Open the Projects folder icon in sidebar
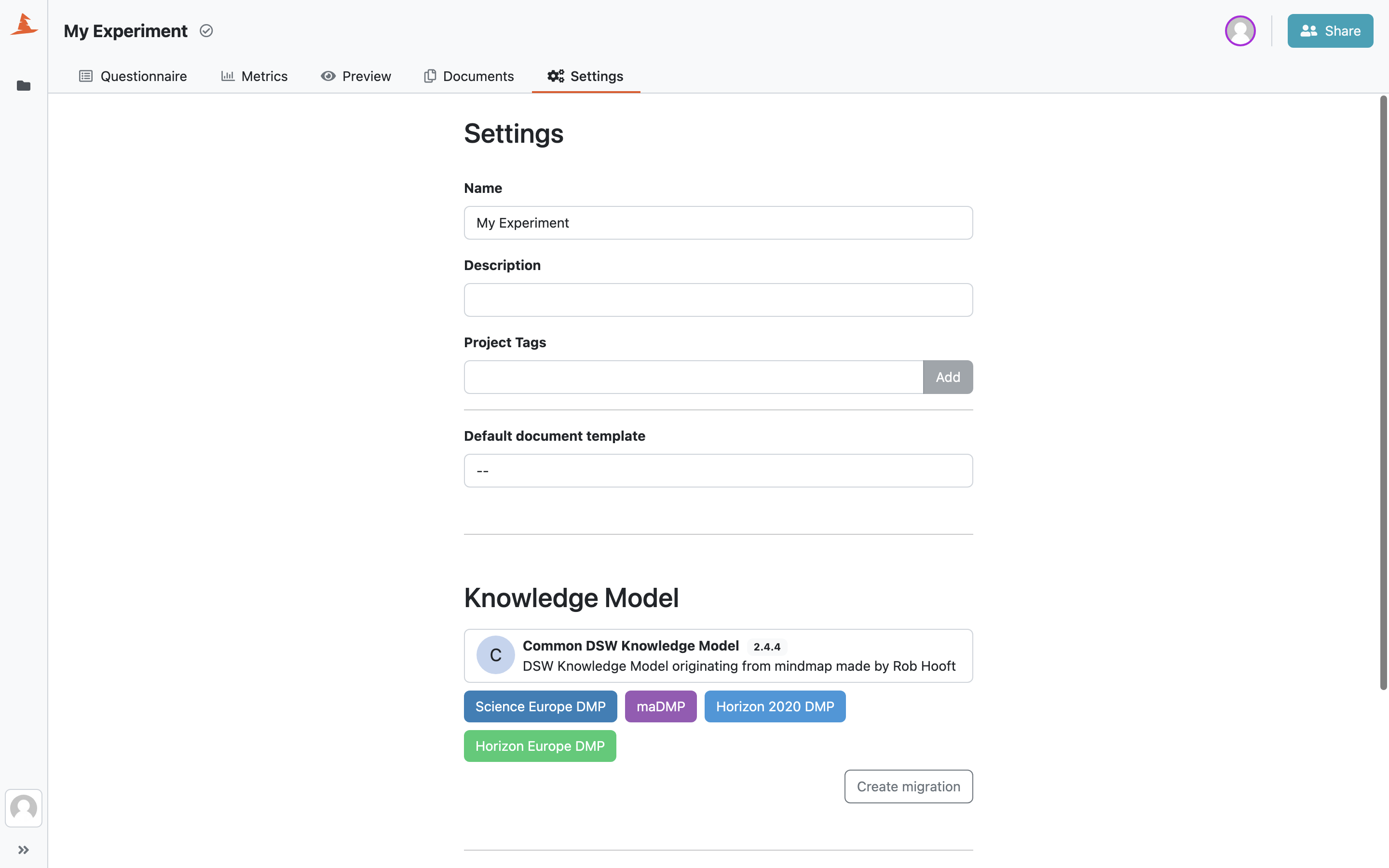This screenshot has height=868, width=1389. 24,85
